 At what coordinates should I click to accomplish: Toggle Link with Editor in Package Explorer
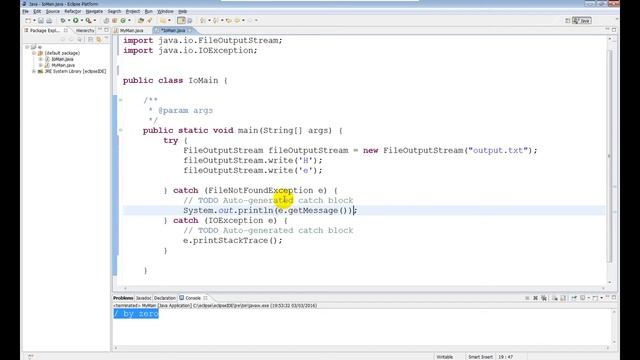pos(99,40)
